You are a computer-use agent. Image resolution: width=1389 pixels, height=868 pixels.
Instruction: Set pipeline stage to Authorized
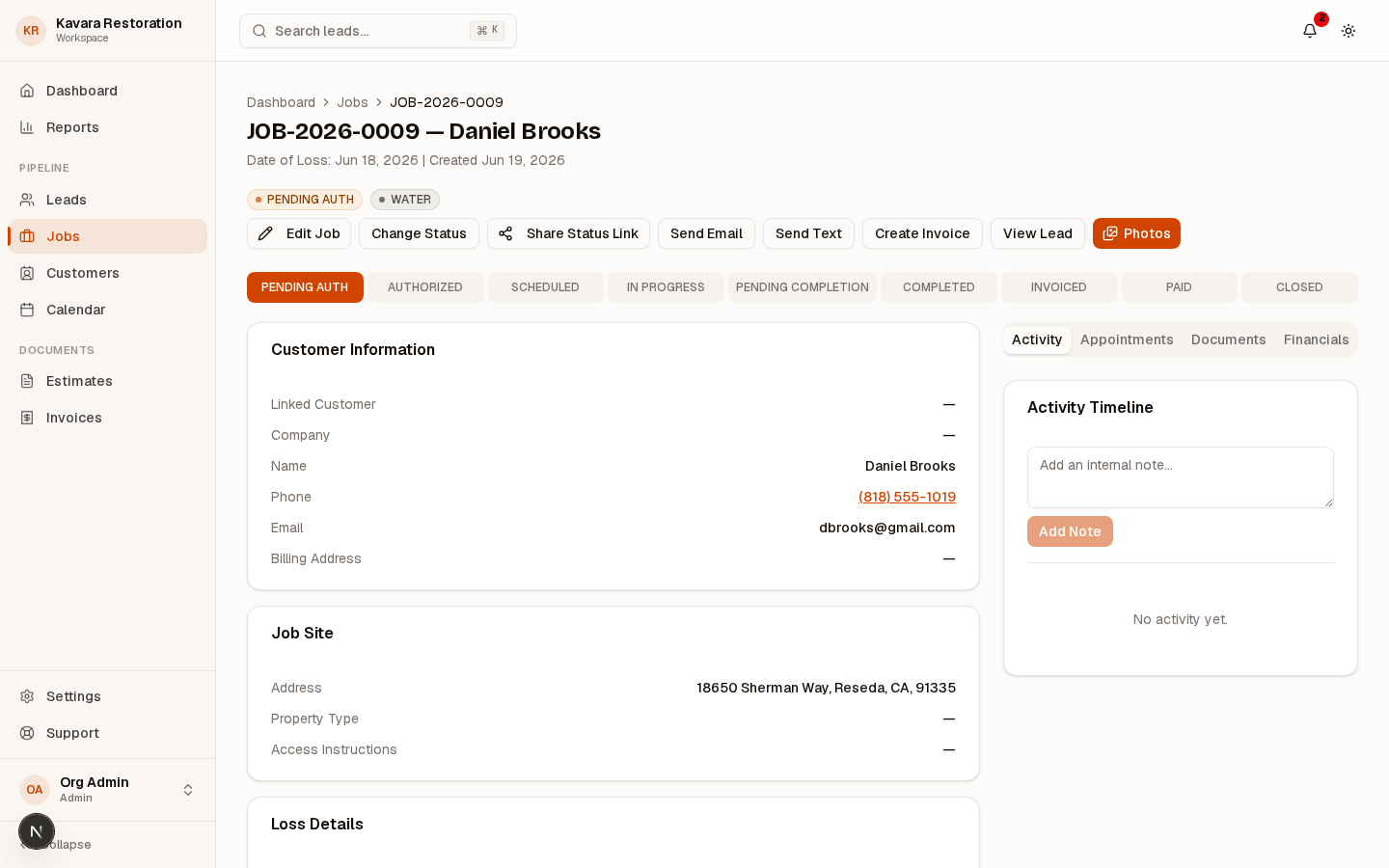(x=425, y=287)
